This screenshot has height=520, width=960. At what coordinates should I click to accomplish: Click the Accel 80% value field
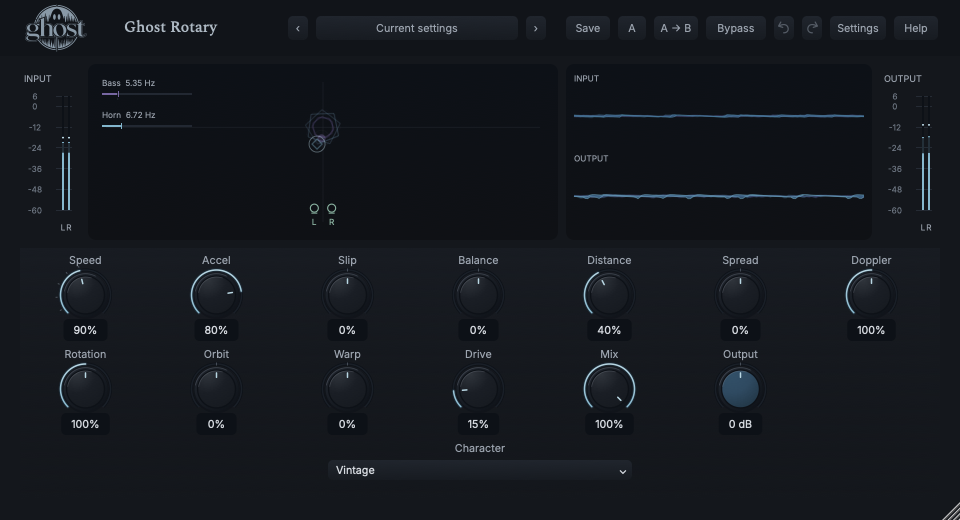216,330
